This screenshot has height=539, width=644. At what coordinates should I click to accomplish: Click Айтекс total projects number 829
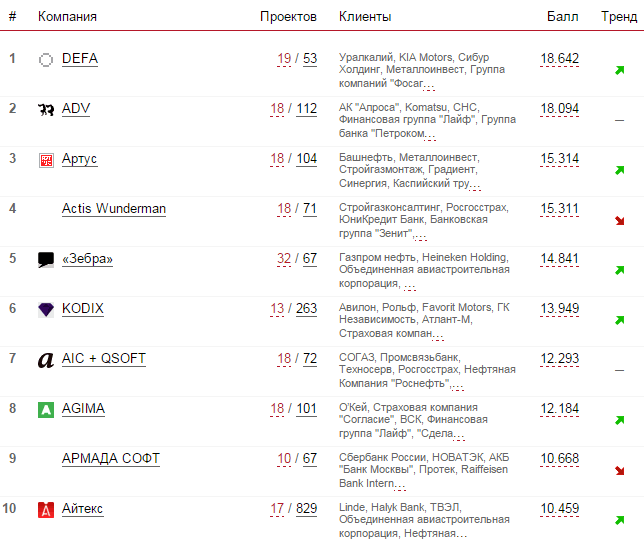[x=306, y=509]
